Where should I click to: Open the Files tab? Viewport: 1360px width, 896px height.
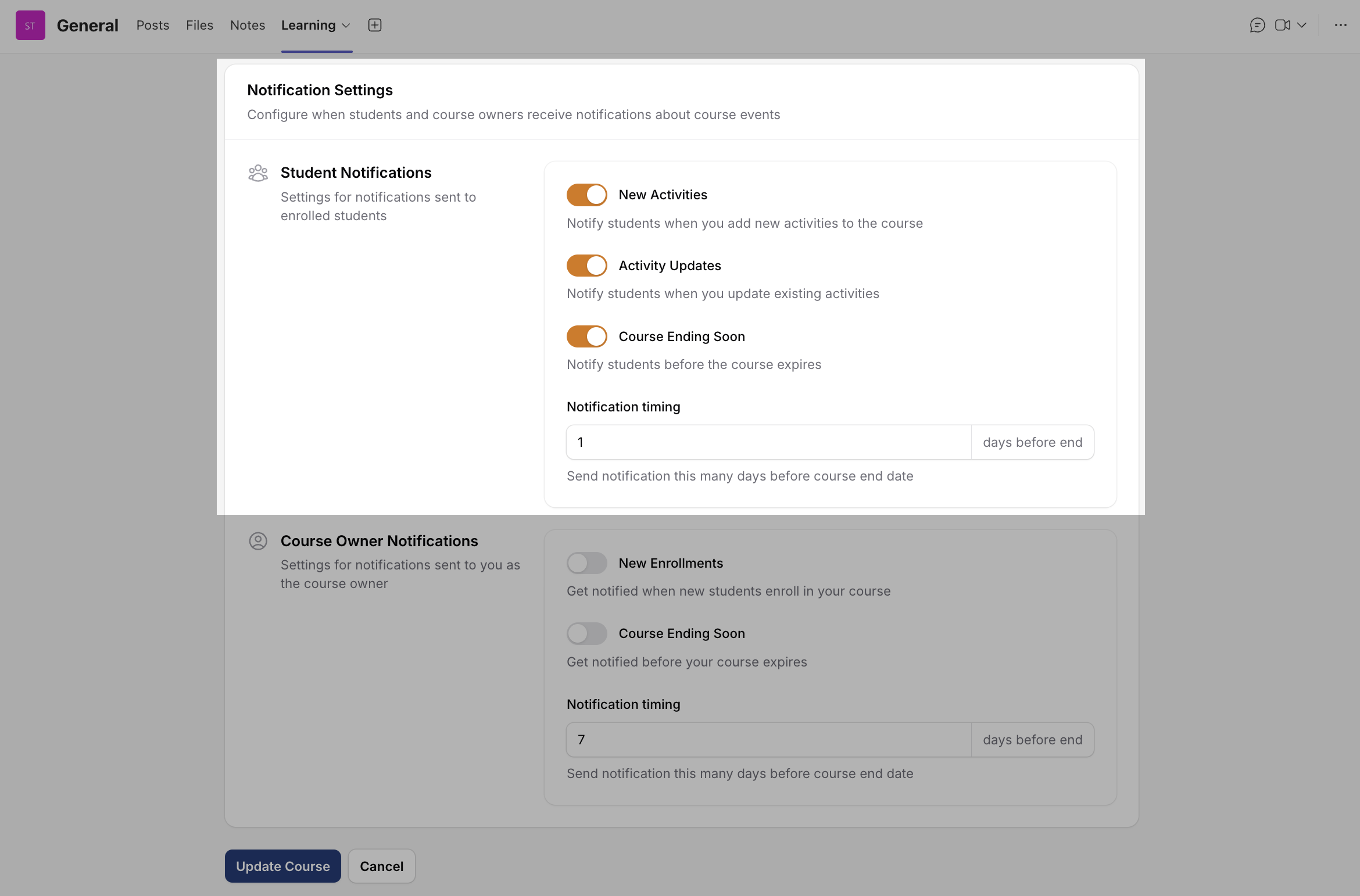[199, 25]
